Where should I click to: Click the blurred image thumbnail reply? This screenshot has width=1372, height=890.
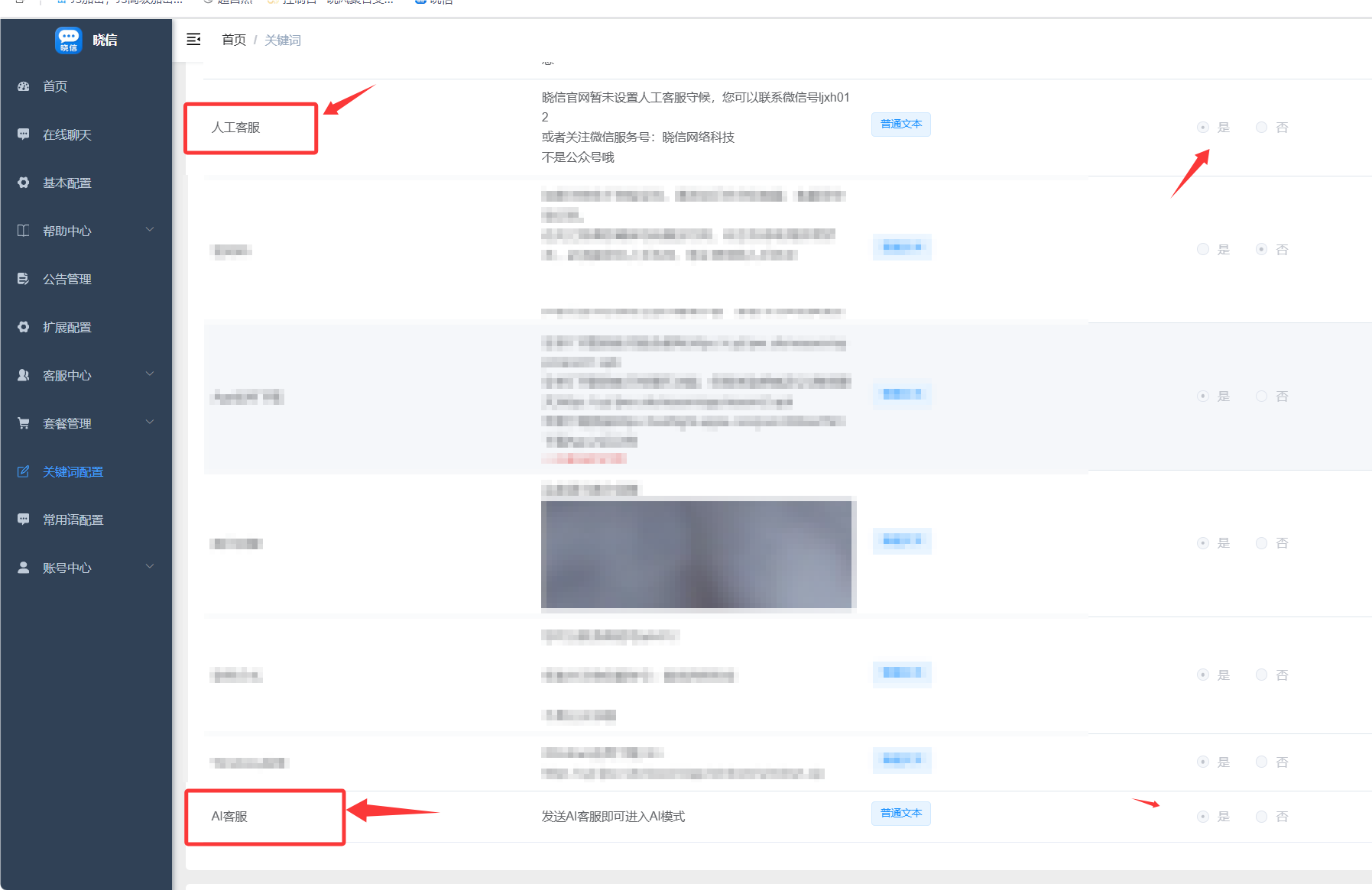tap(696, 555)
